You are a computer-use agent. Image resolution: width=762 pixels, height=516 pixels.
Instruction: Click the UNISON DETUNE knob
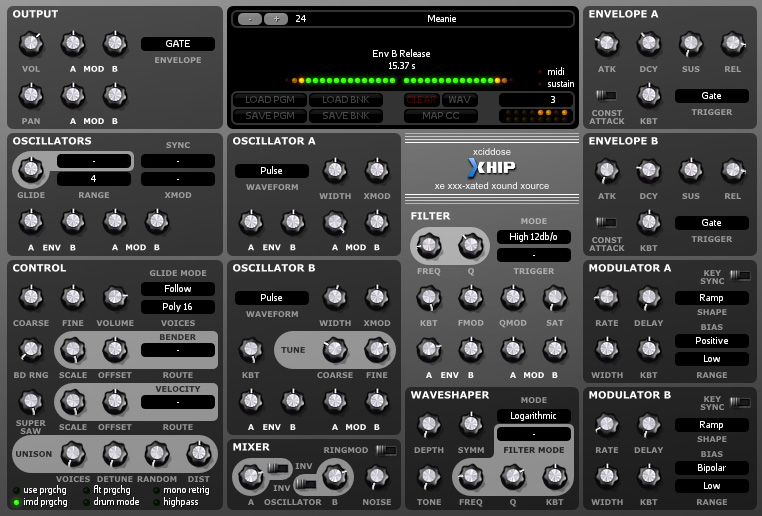point(115,453)
